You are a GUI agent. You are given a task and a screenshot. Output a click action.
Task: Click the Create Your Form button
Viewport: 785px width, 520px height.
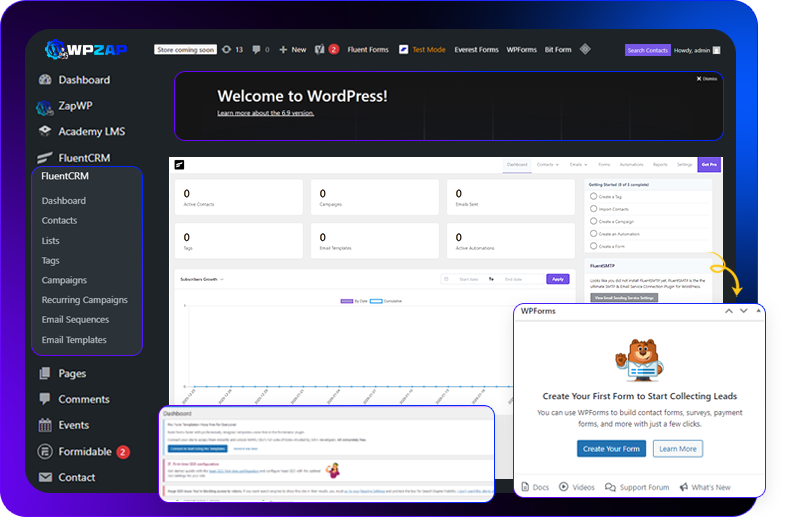[611, 449]
